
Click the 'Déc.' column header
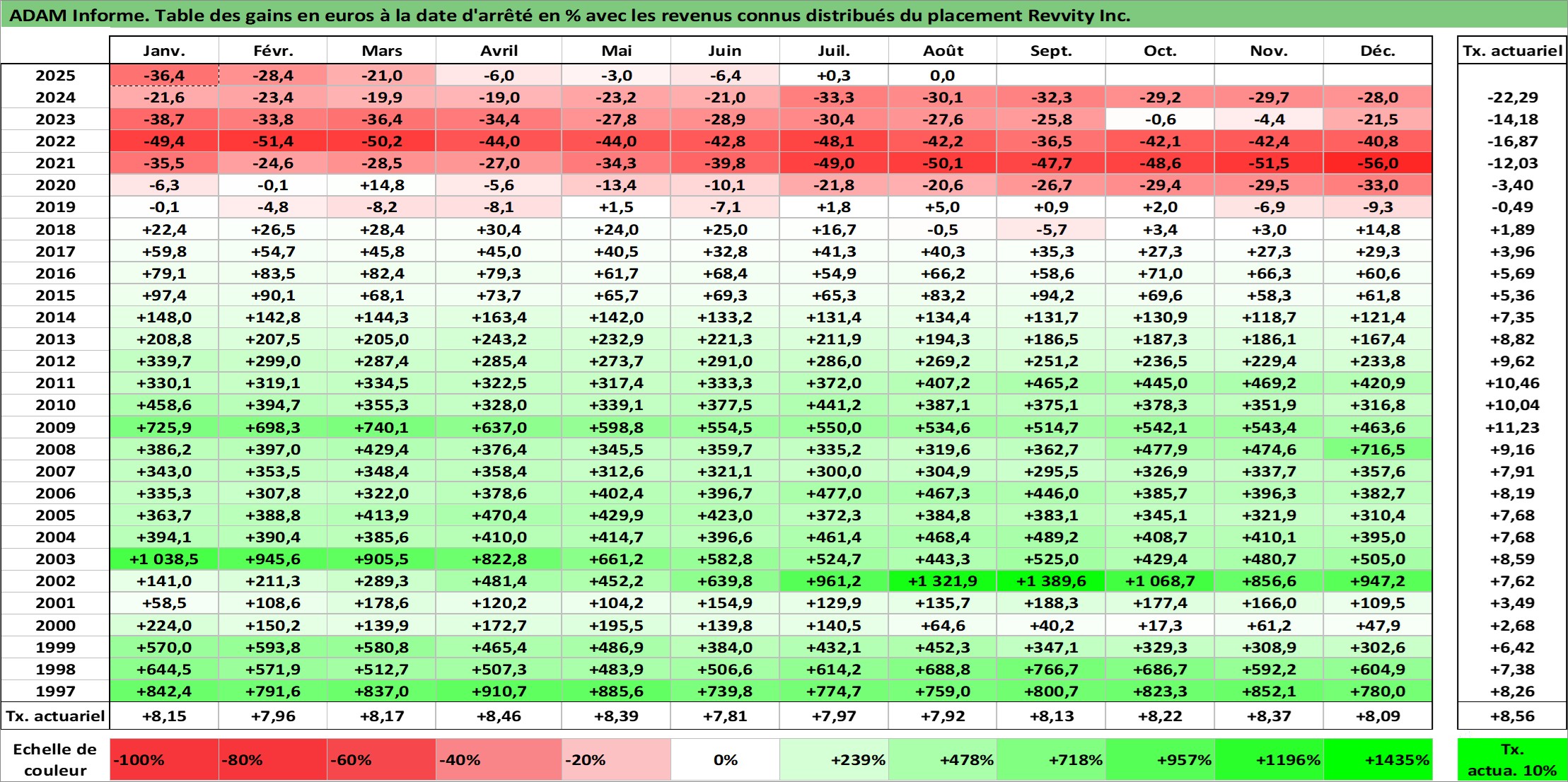pos(1378,51)
